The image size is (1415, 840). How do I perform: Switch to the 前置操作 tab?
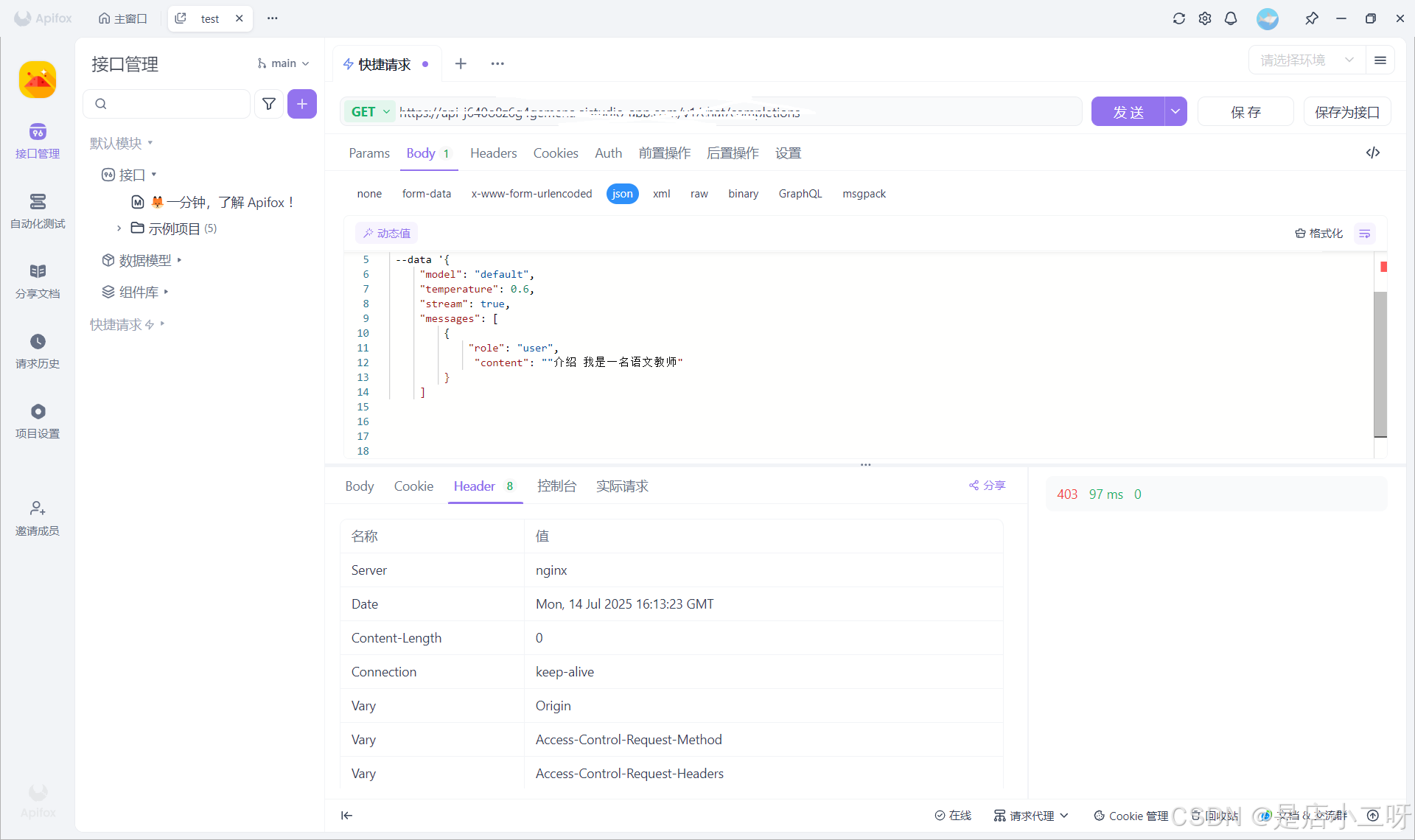point(665,153)
